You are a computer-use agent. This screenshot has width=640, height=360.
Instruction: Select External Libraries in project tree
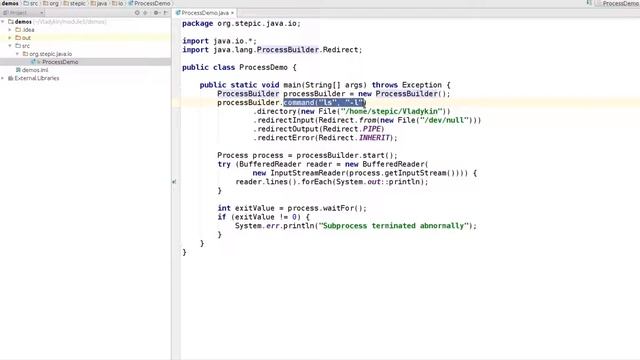[37, 78]
